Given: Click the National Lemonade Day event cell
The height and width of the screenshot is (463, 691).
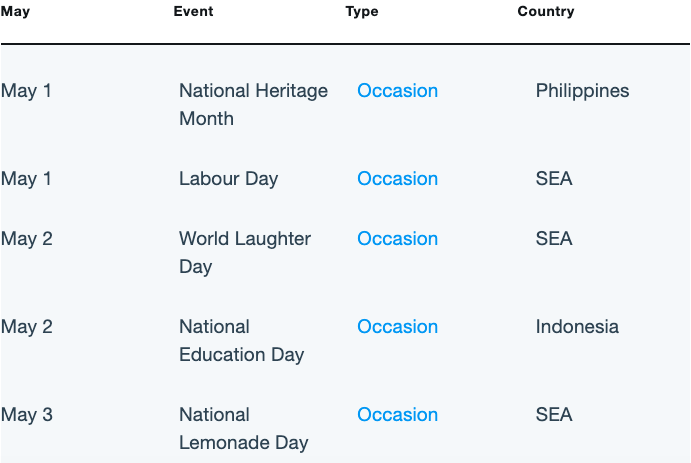Looking at the screenshot, I should click(243, 429).
